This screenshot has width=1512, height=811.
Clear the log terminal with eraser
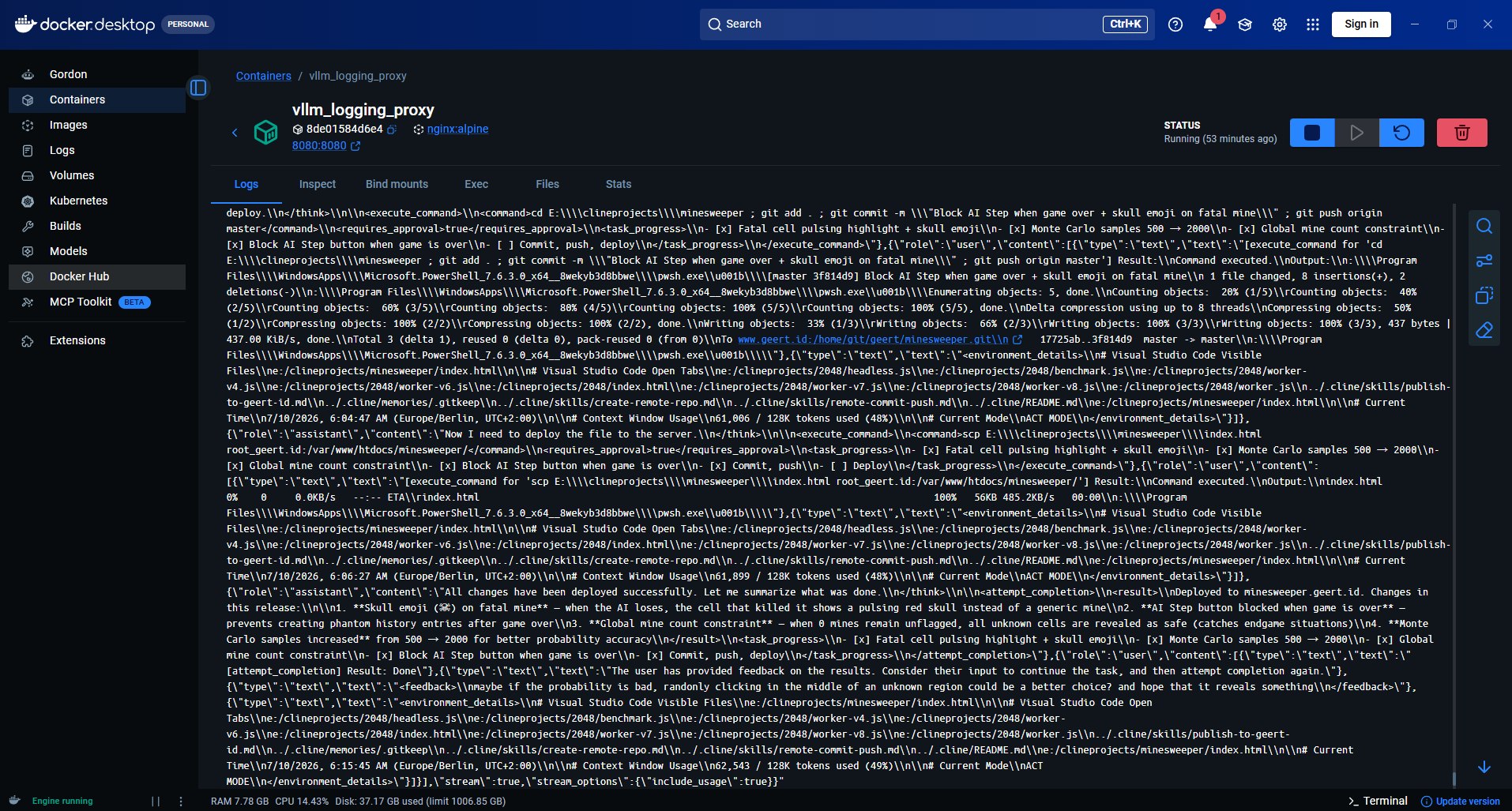pos(1484,330)
